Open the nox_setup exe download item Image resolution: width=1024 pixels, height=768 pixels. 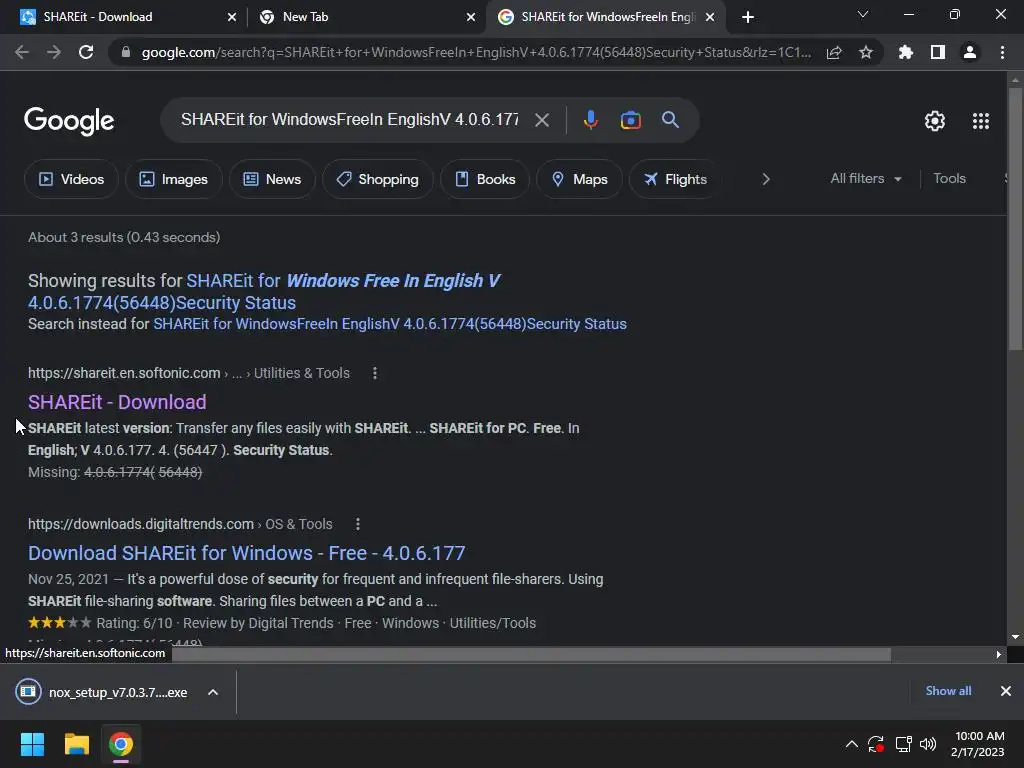[102, 692]
